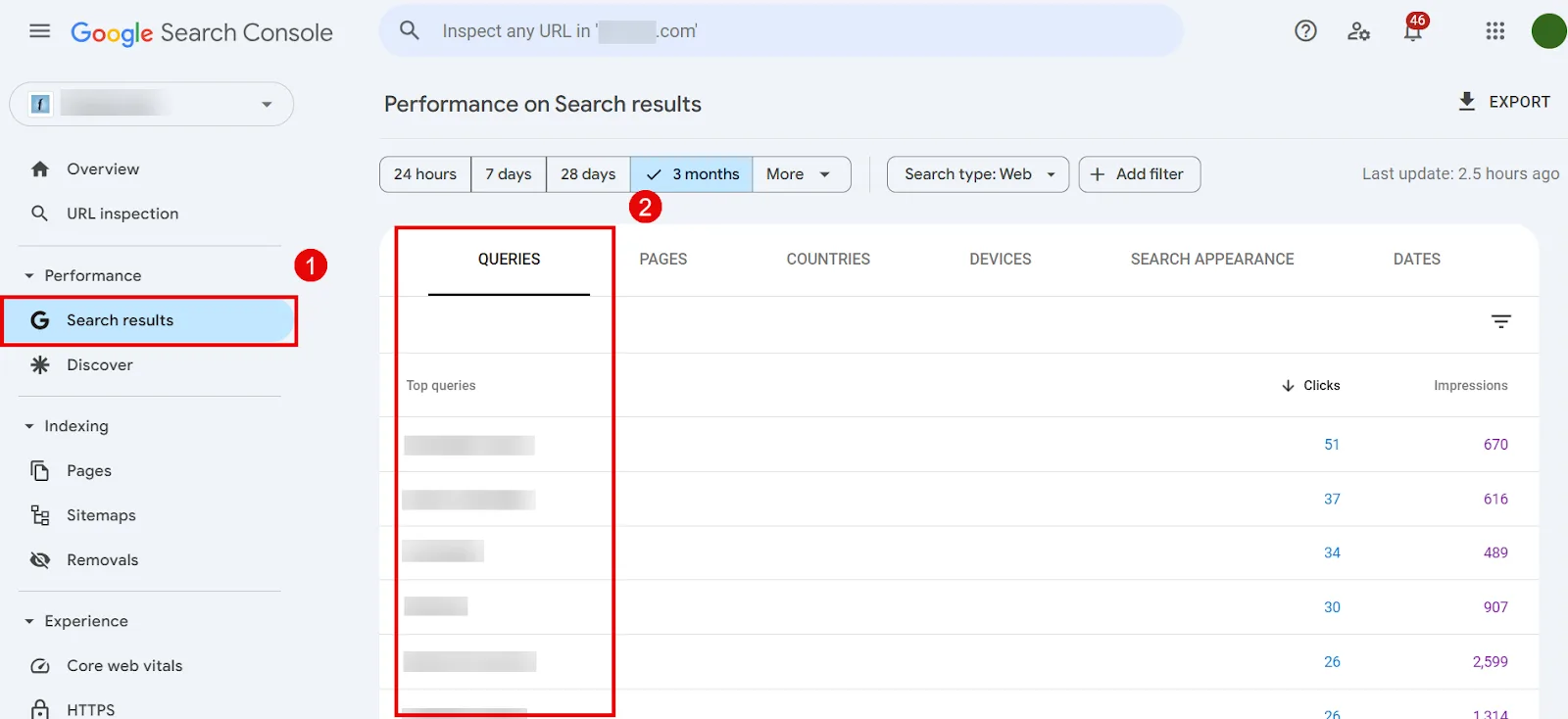Select the 3 months date range
This screenshot has width=1568, height=719.
(x=692, y=174)
